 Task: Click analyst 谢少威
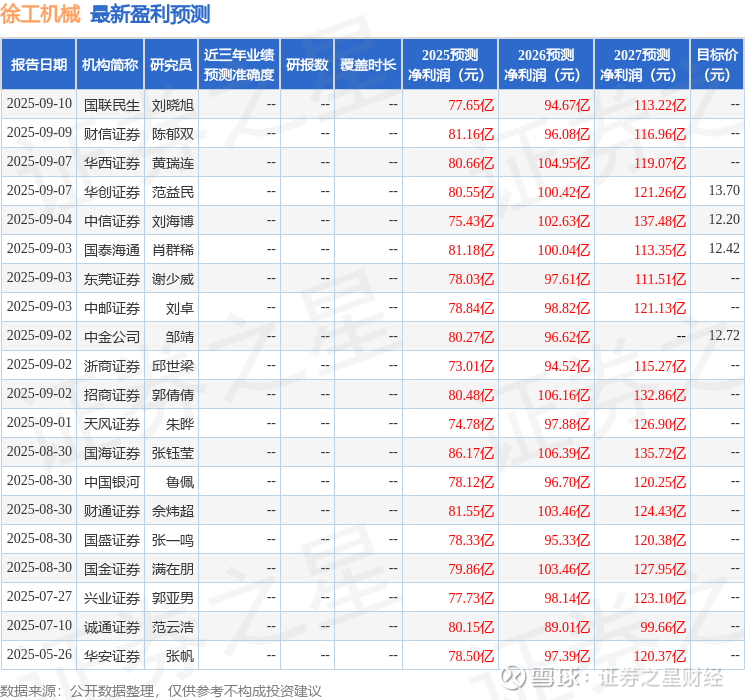172,279
